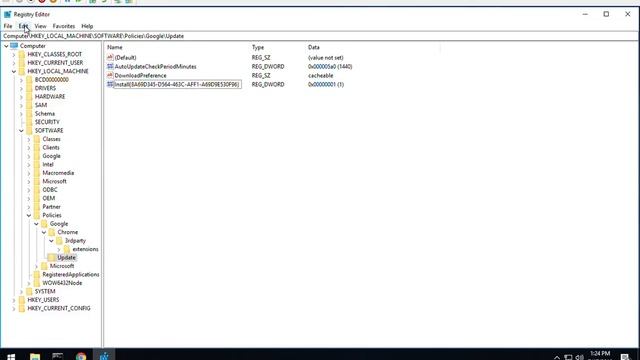640x360 pixels.
Task: Click the '0x00000001 (1)' data cell
Action: pos(326,84)
